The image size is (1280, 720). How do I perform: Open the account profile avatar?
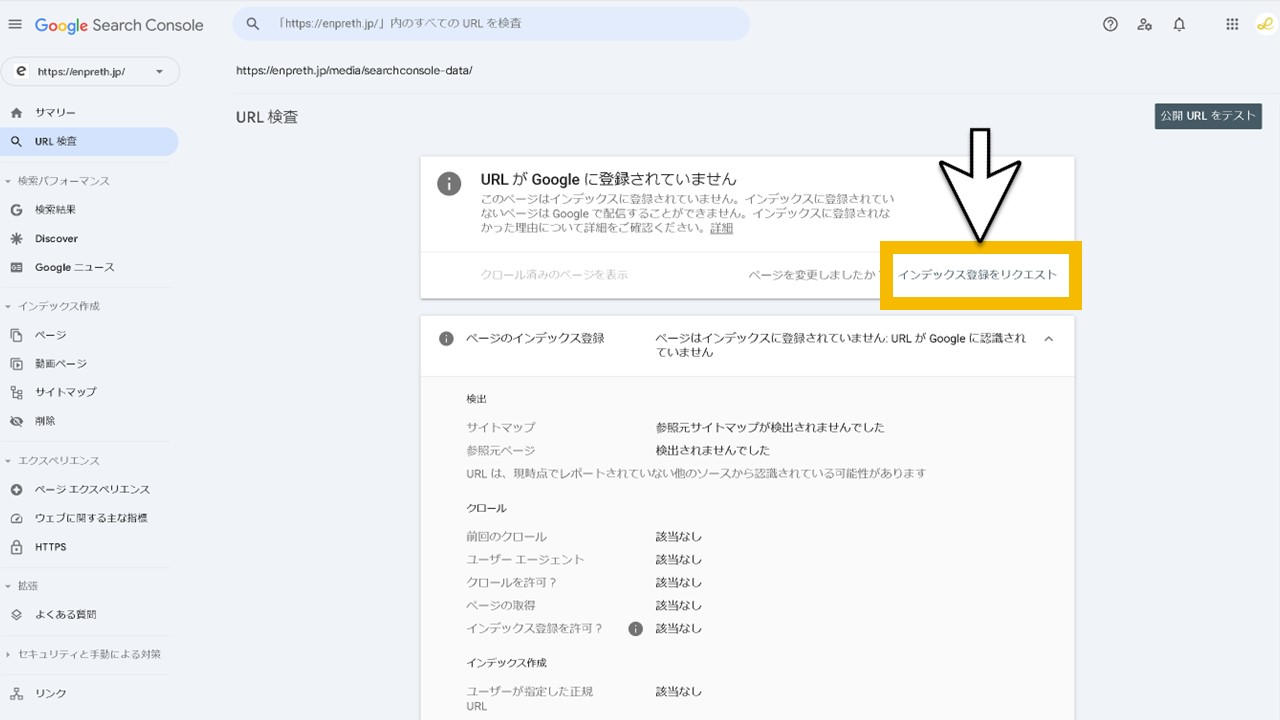pos(1264,25)
